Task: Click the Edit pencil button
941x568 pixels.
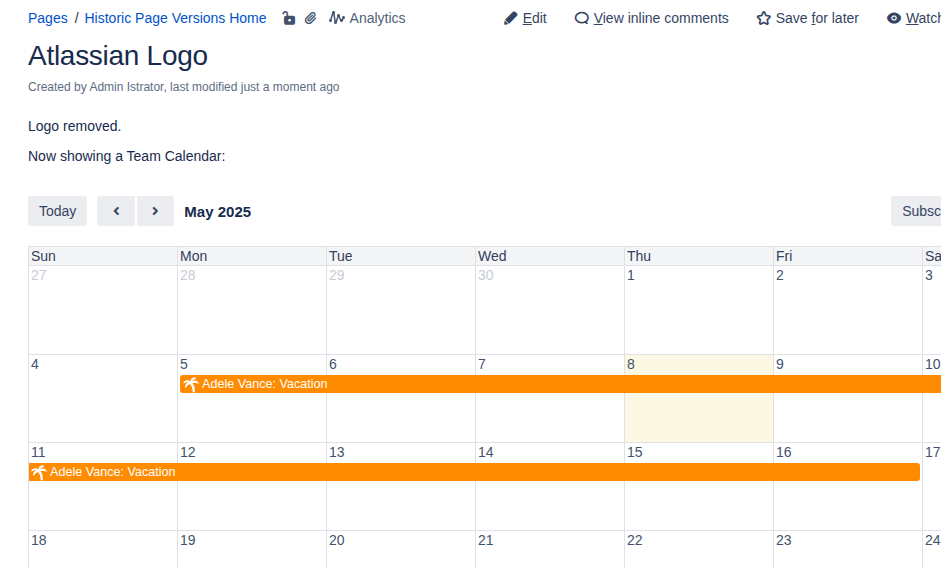Action: click(x=525, y=18)
